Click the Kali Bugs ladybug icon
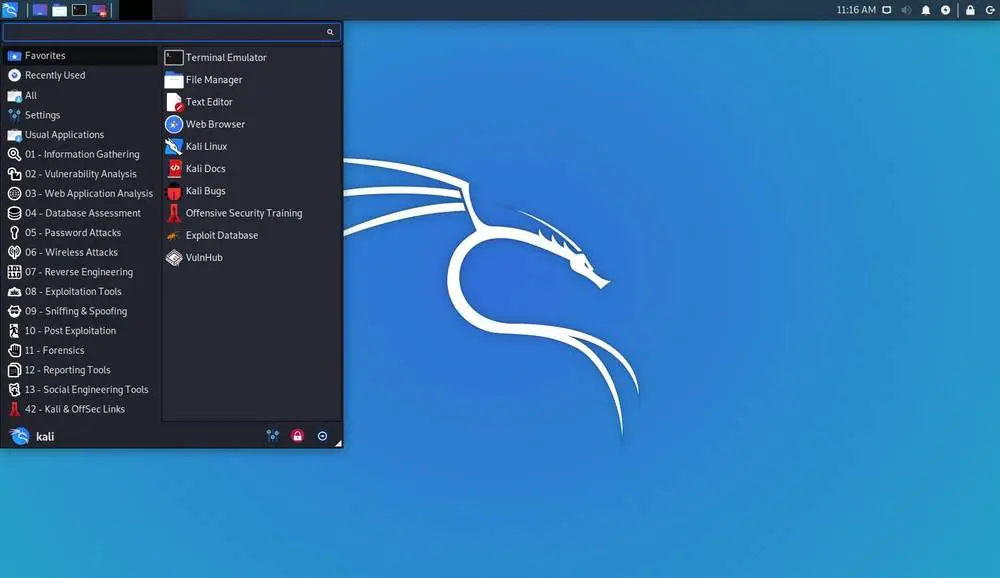 click(x=174, y=191)
